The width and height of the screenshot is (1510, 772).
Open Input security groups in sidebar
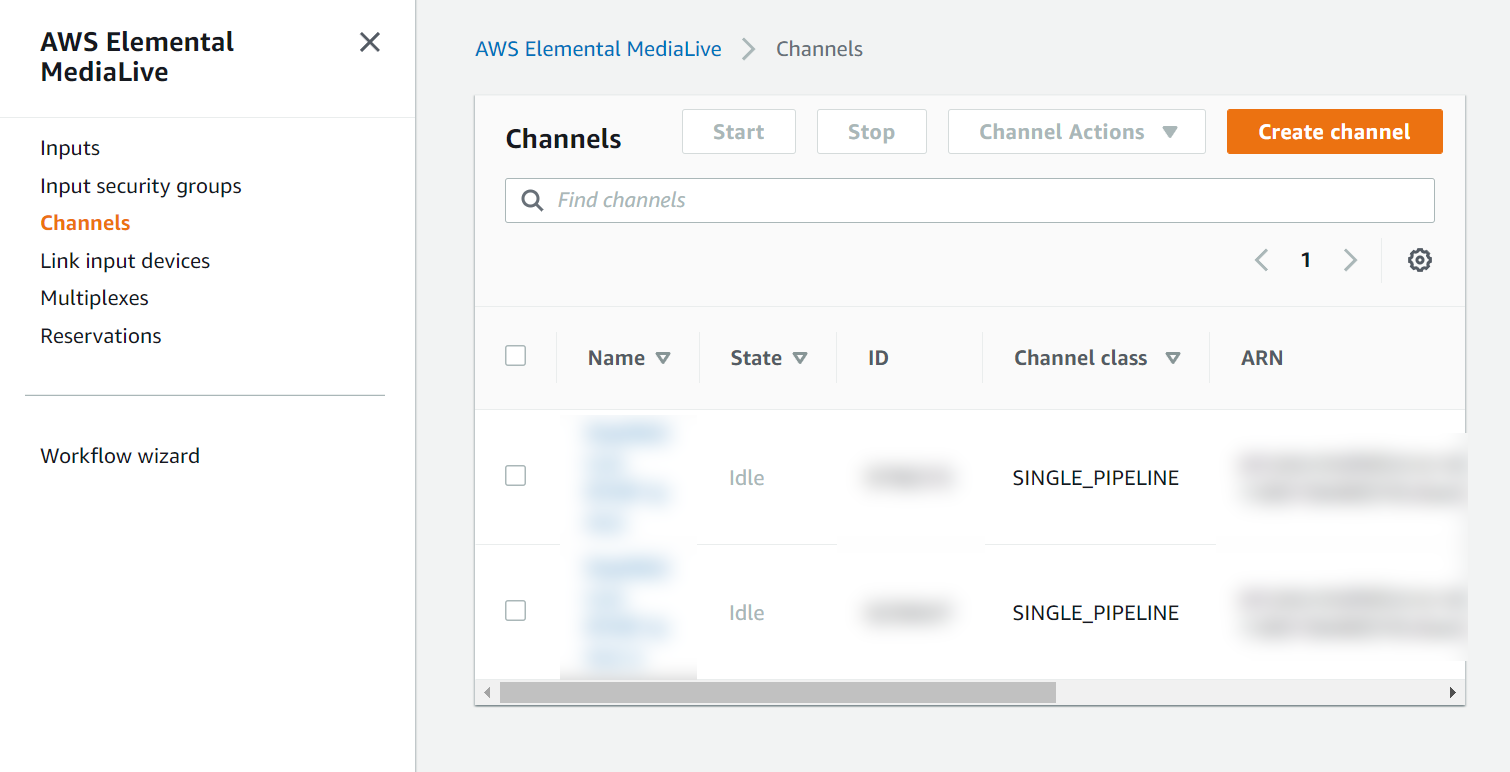click(x=140, y=185)
